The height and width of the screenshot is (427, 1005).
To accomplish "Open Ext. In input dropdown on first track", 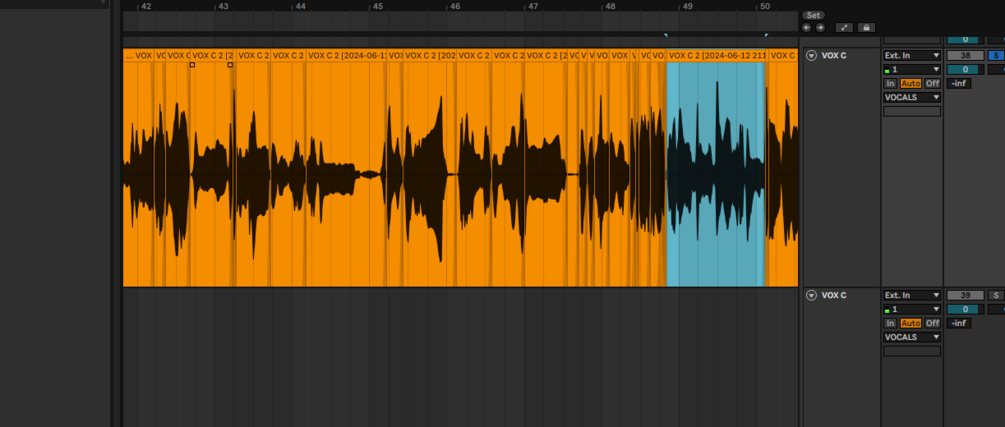I will [912, 56].
